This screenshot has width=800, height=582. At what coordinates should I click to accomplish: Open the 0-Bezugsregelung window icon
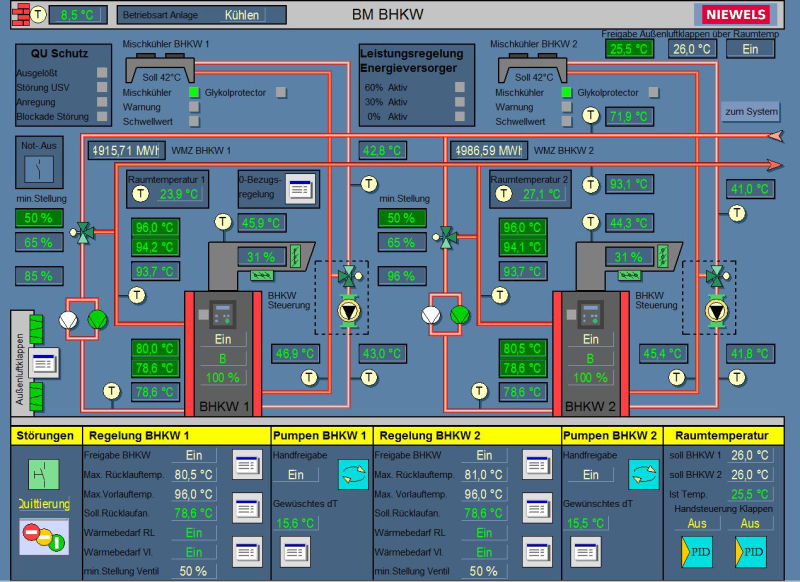coord(300,188)
